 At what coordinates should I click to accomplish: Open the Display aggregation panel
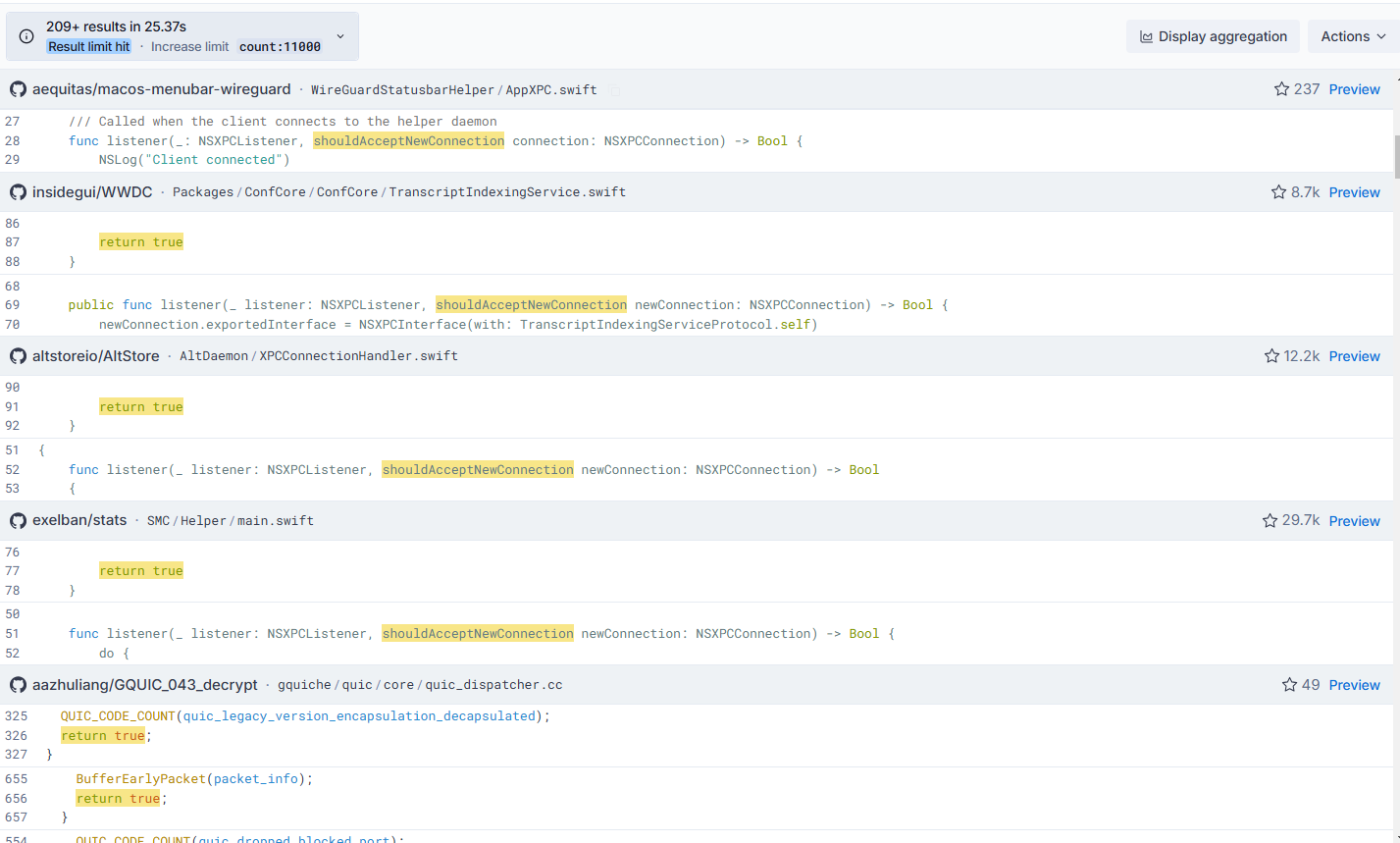coord(1213,36)
